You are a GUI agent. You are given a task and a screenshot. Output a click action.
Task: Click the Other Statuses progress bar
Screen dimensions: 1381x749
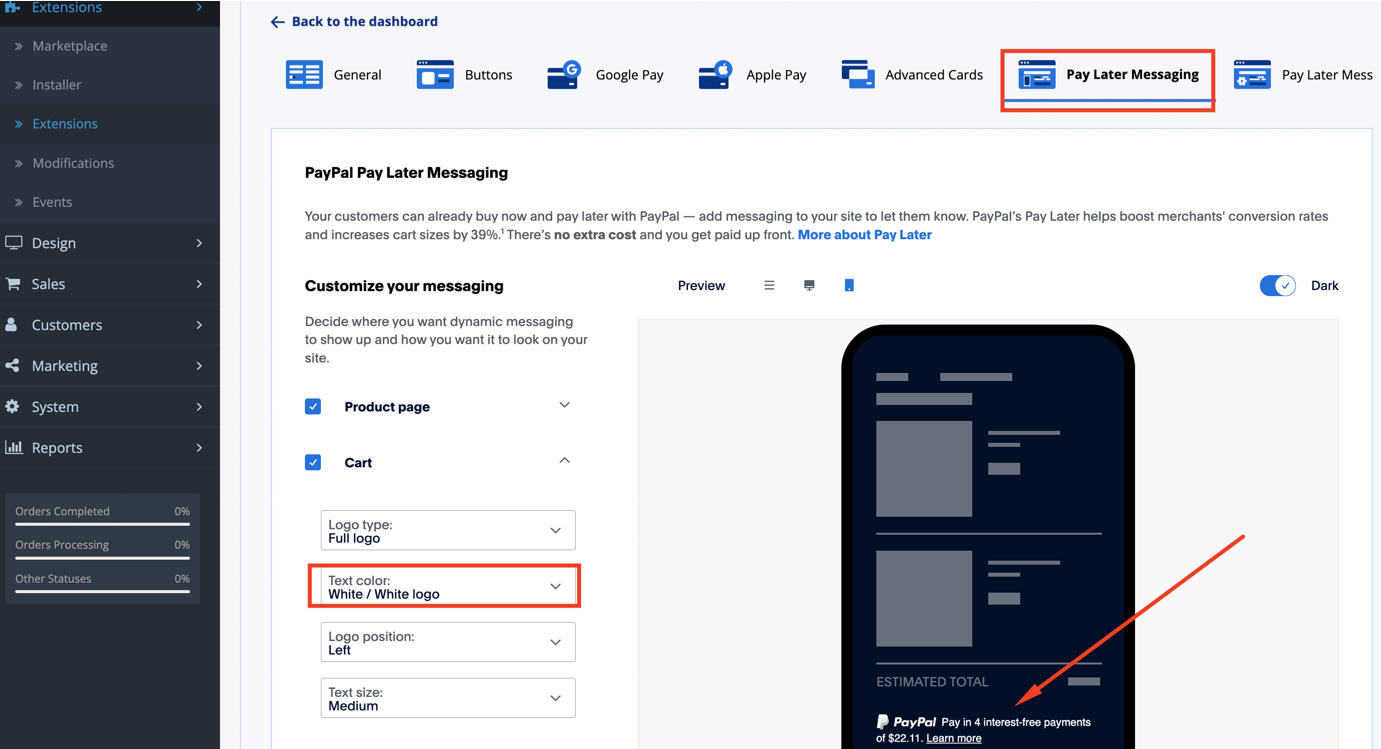(102, 592)
